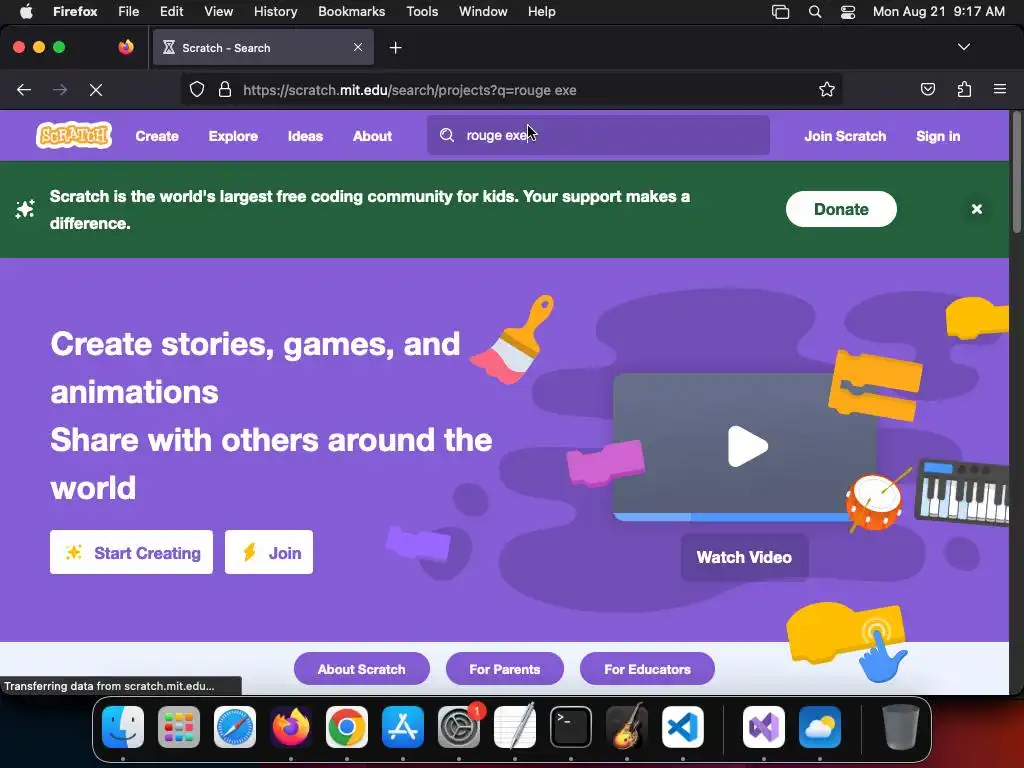Open the View menu
The width and height of the screenshot is (1024, 768).
(x=218, y=12)
